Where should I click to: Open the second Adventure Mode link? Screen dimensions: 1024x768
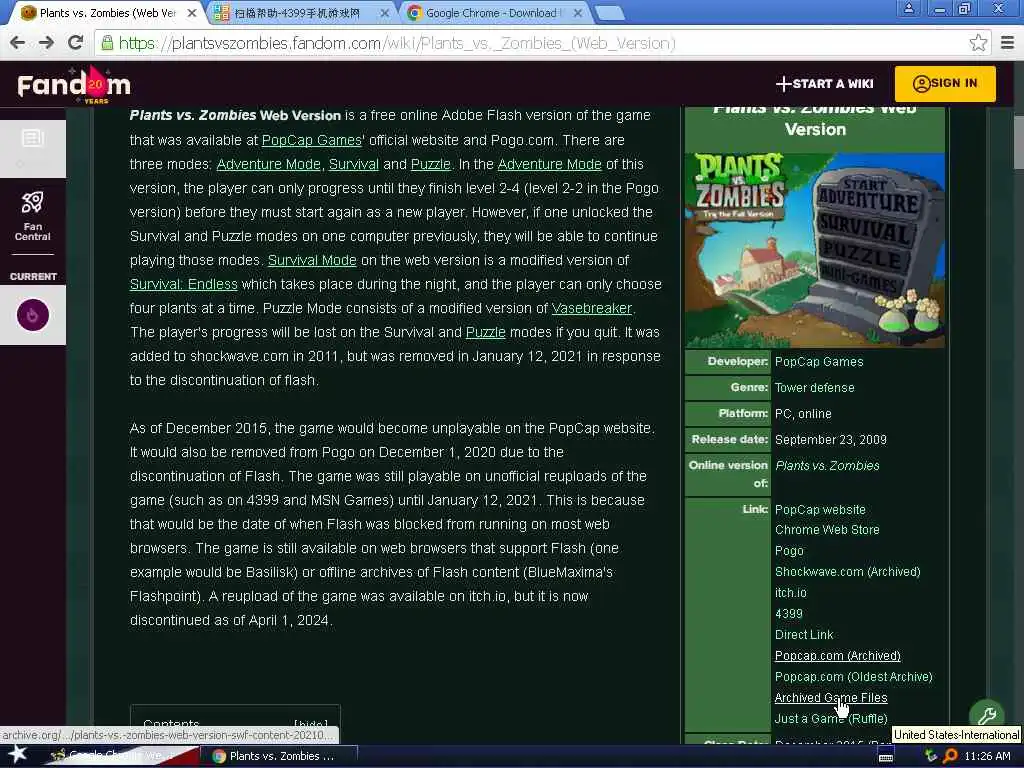tap(549, 165)
